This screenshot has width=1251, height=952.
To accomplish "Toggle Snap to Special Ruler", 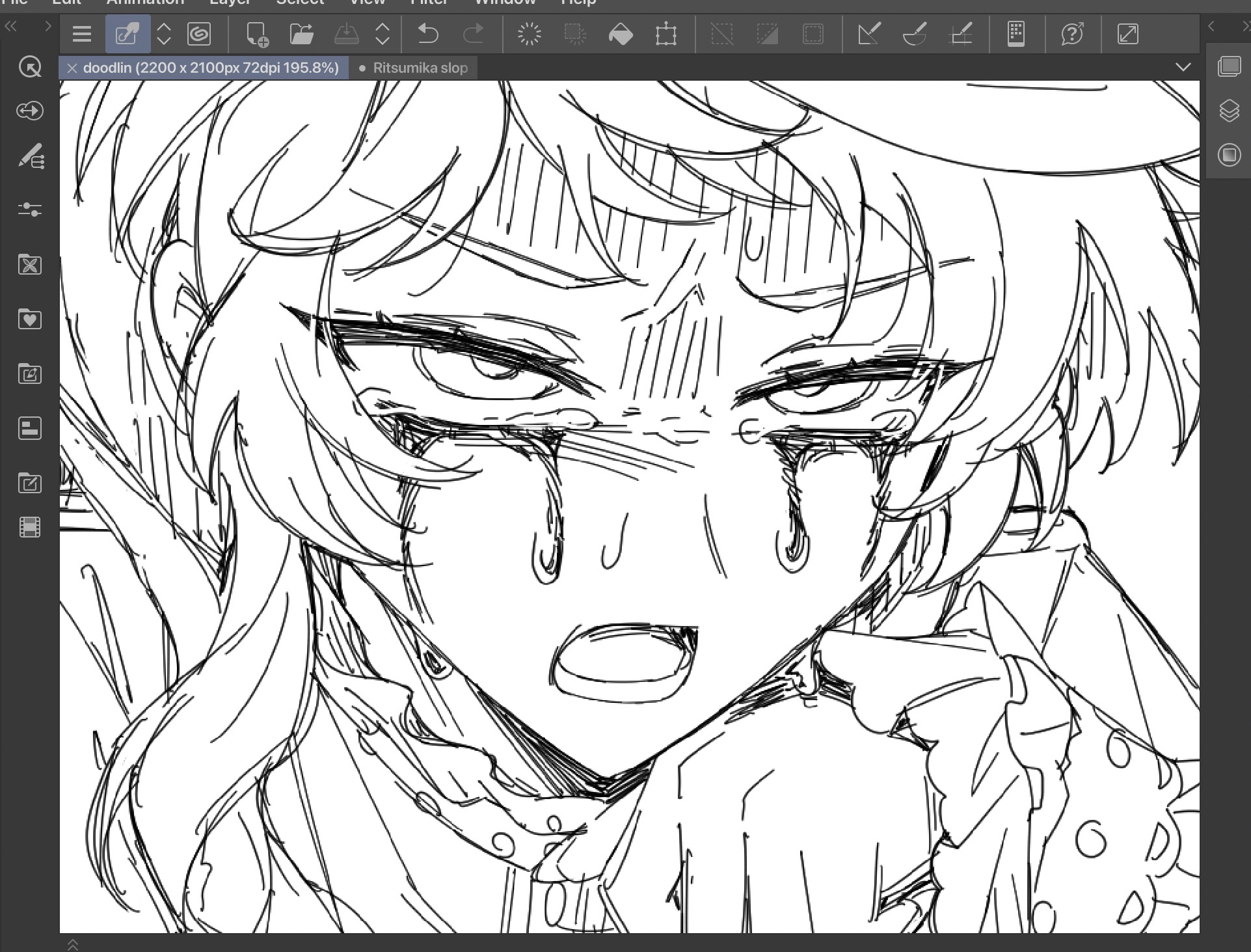I will [915, 34].
